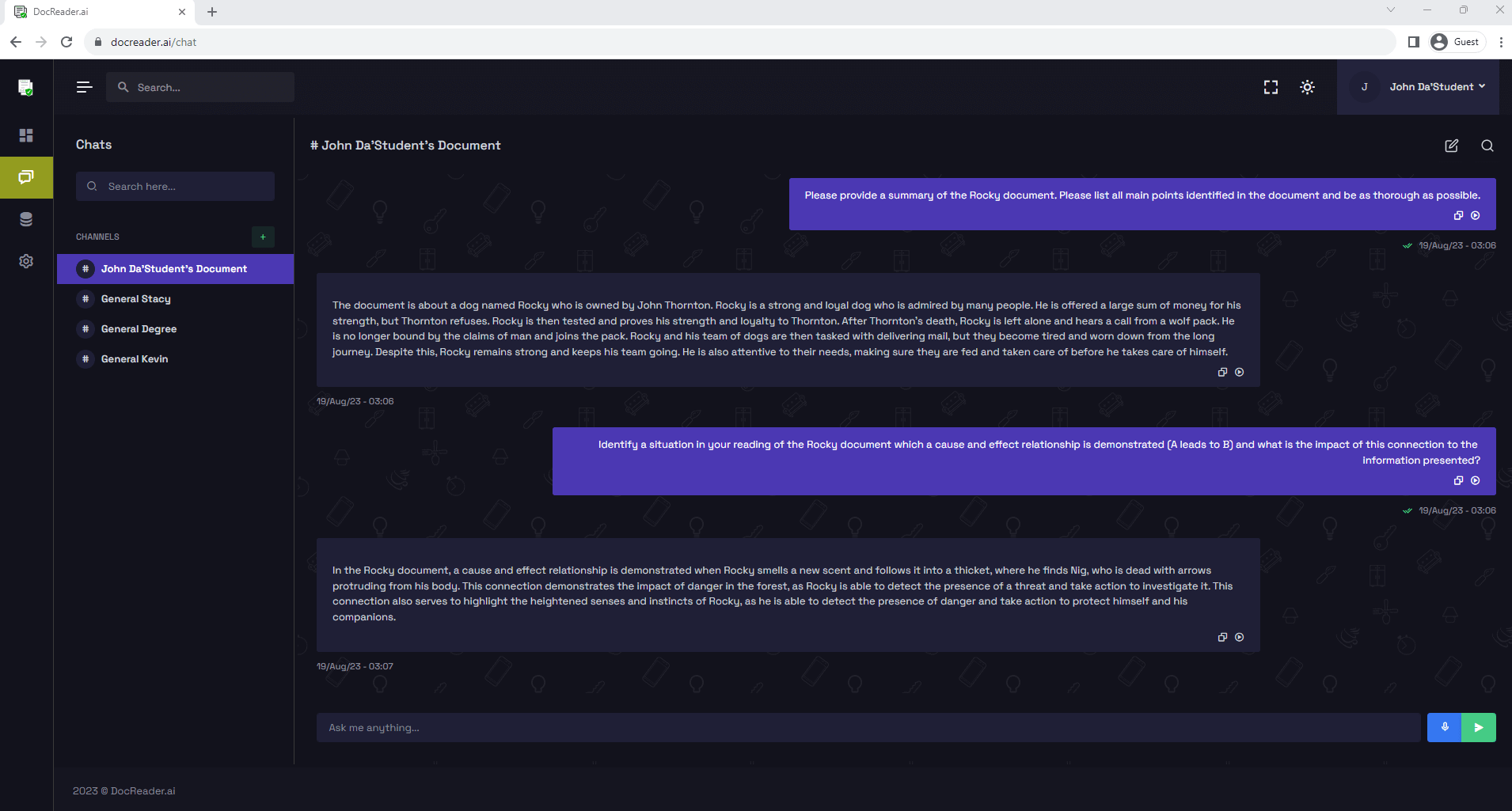Open the browser three-dot menu
The height and width of the screenshot is (811, 1512).
click(1501, 42)
